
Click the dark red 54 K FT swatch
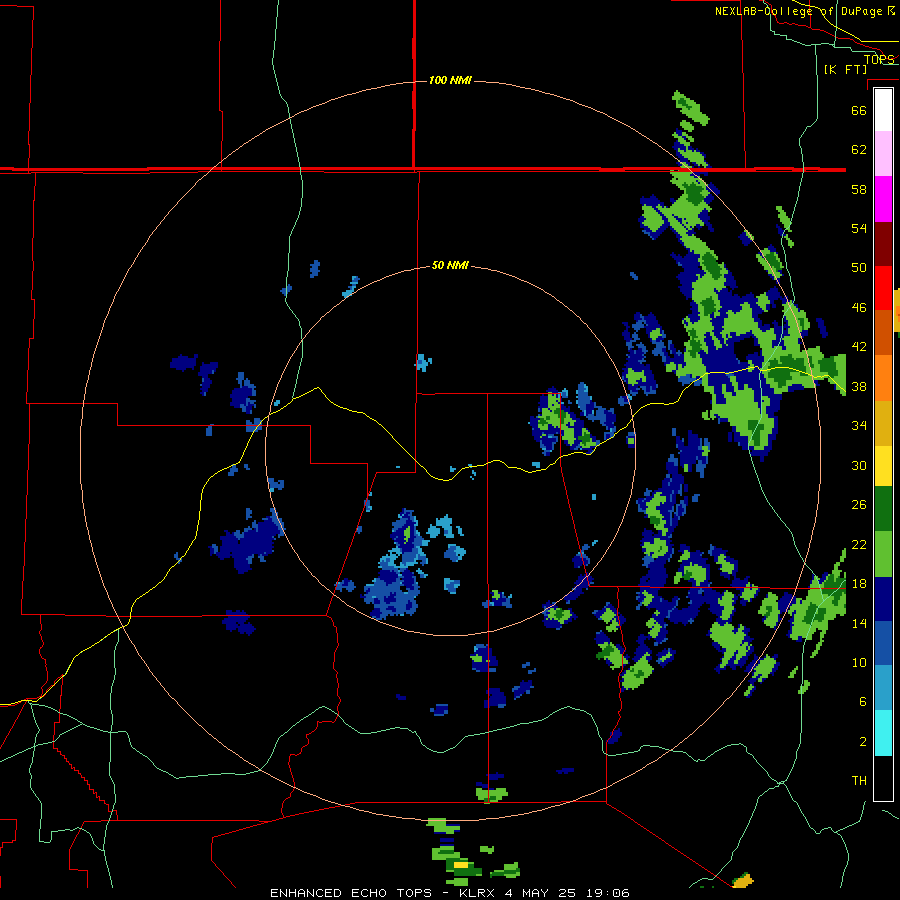pyautogui.click(x=883, y=244)
